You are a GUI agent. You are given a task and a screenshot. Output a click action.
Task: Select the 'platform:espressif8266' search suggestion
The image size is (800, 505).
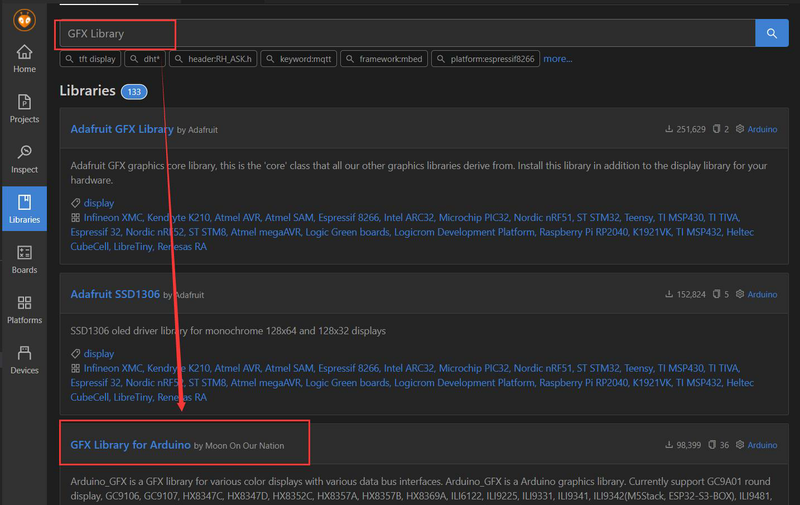pyautogui.click(x=486, y=59)
